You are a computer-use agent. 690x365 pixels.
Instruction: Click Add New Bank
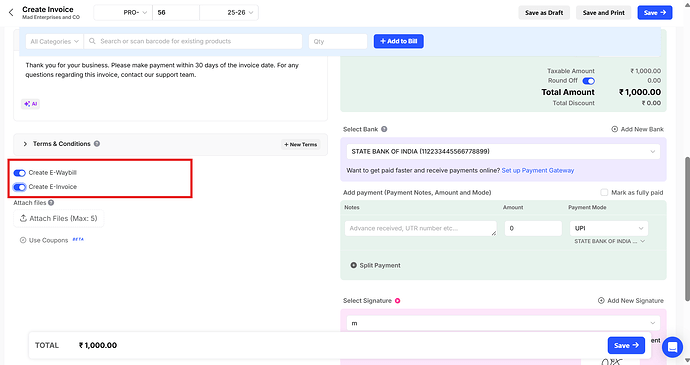(x=637, y=129)
